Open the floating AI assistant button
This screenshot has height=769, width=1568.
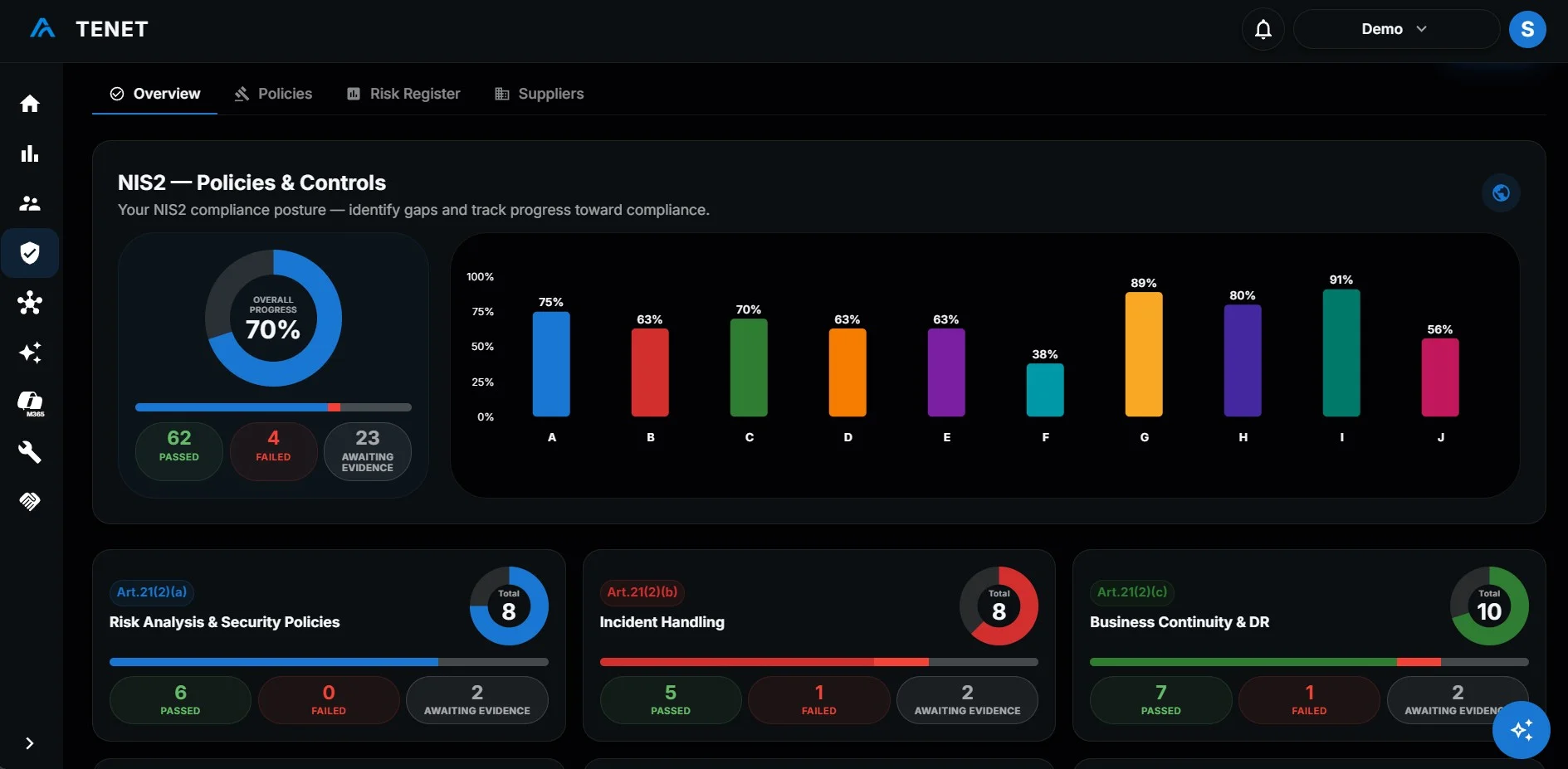point(1521,730)
